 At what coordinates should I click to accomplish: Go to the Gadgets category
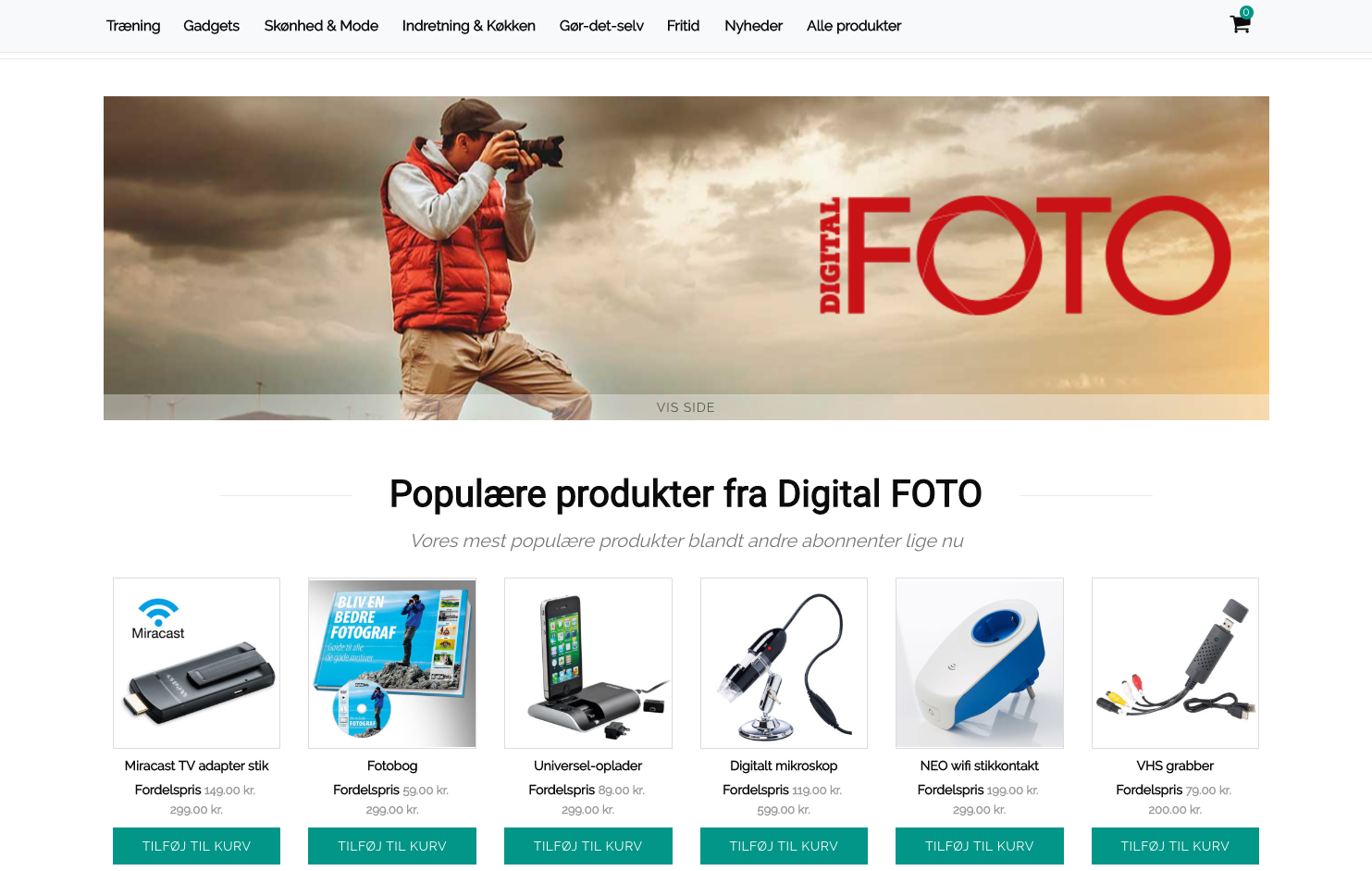pyautogui.click(x=211, y=26)
